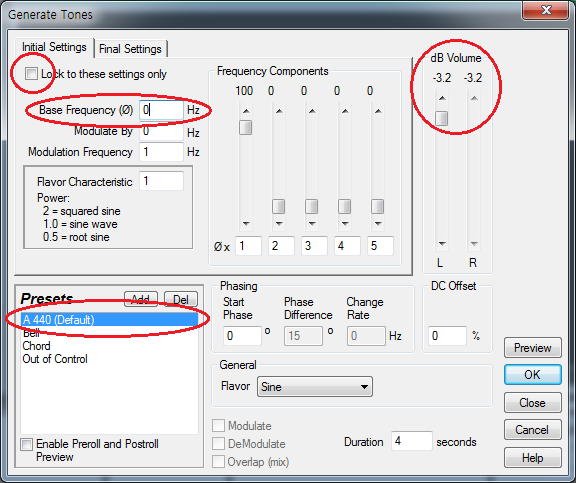Image resolution: width=576 pixels, height=483 pixels.
Task: Click the DC Offset percent field
Action: (447, 336)
